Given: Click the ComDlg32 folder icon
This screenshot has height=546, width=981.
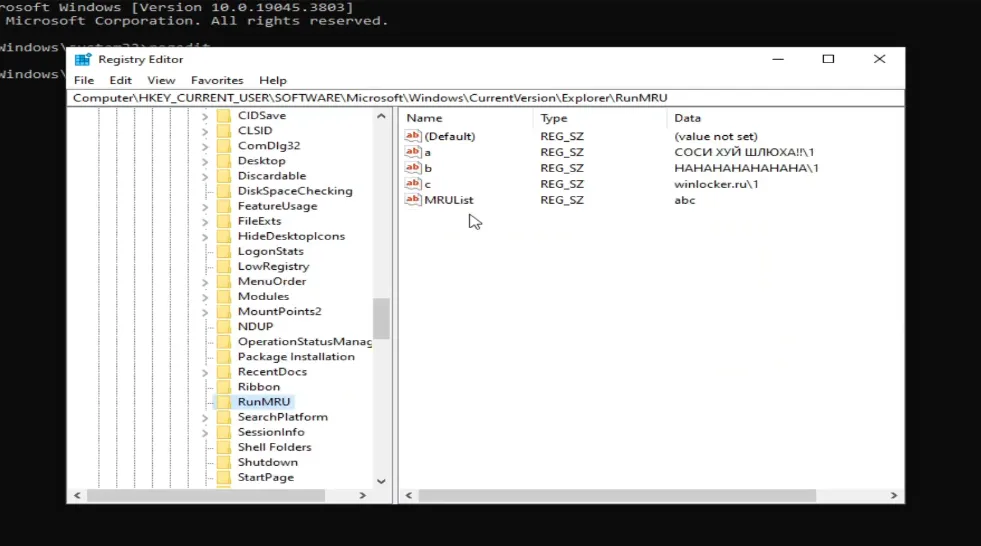Looking at the screenshot, I should [223, 145].
